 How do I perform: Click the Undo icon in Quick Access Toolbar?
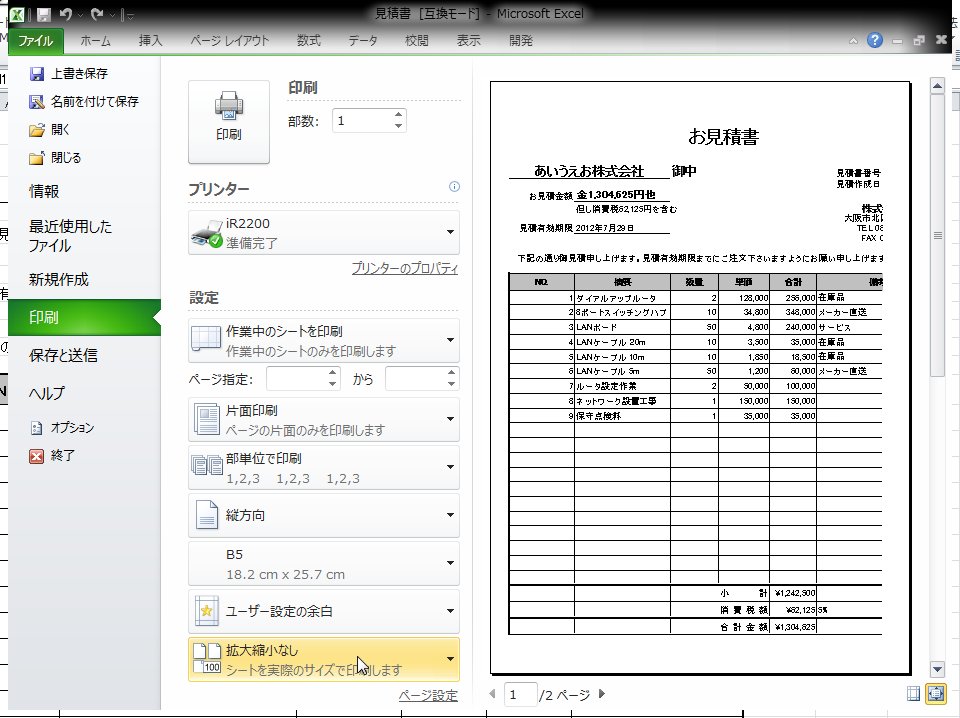point(65,12)
